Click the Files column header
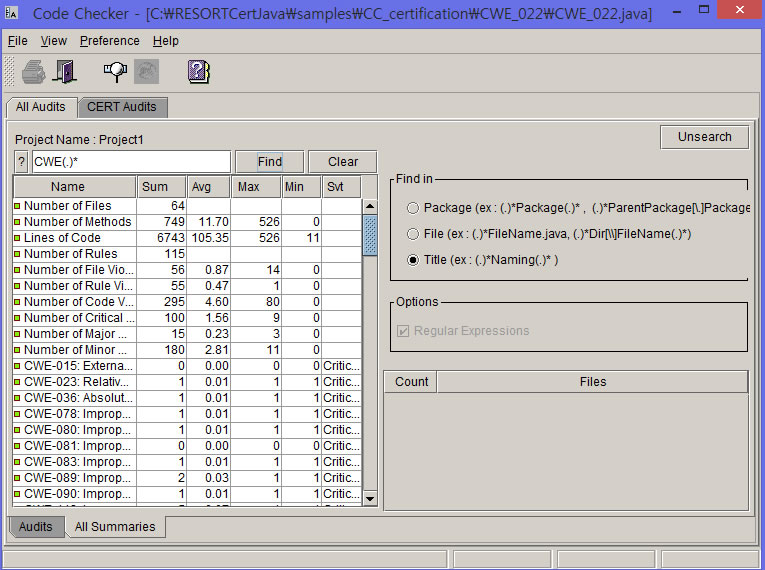This screenshot has width=765, height=570. [593, 382]
